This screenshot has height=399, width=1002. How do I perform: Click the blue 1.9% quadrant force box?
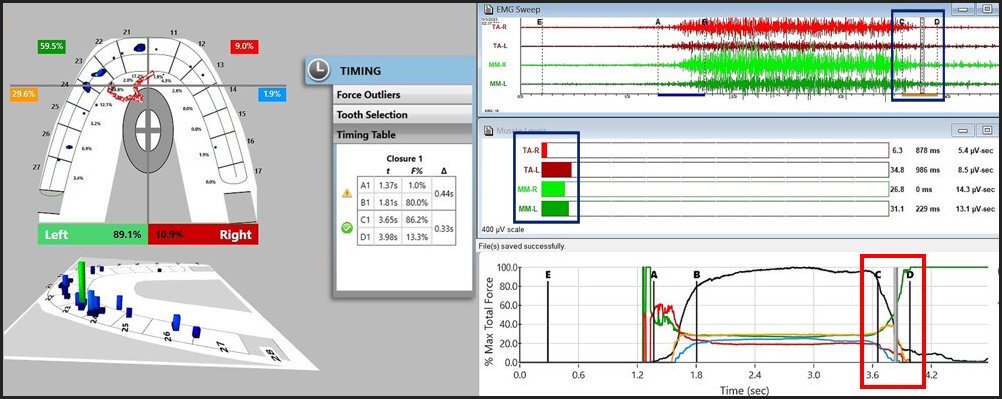(273, 95)
